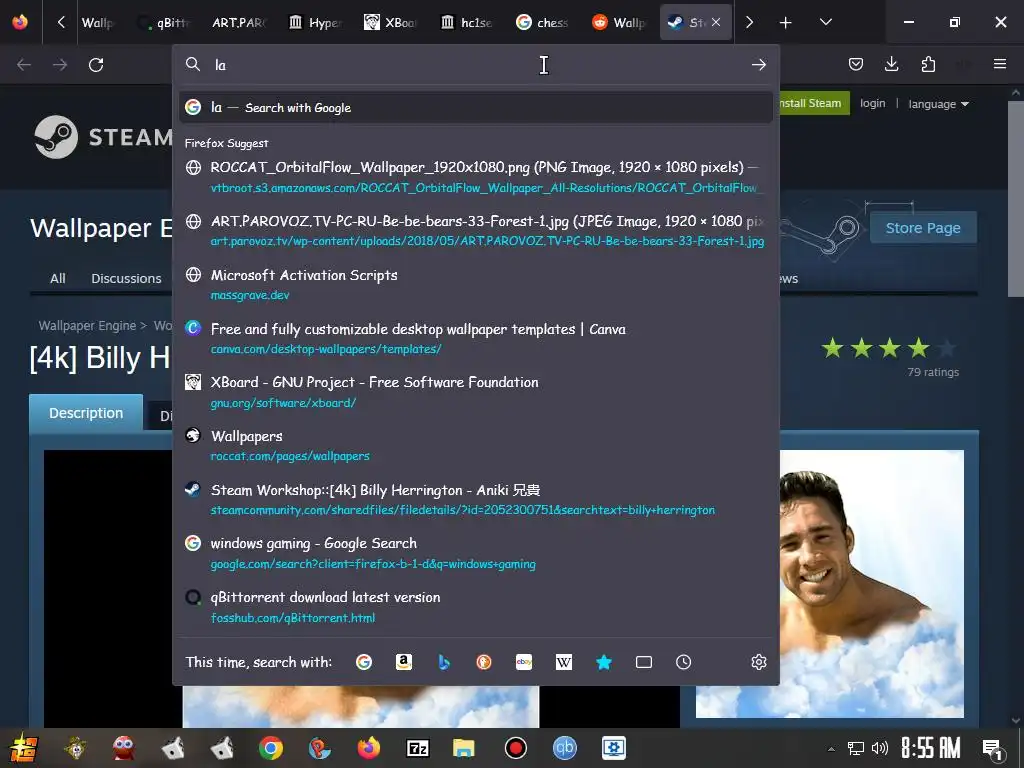Viewport: 1024px width, 768px height.
Task: Search this time with Bing icon
Action: 444,662
